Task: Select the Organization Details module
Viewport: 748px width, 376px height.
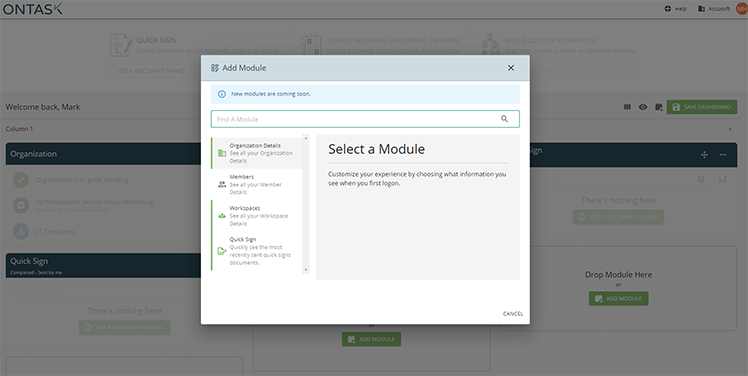Action: (258, 153)
